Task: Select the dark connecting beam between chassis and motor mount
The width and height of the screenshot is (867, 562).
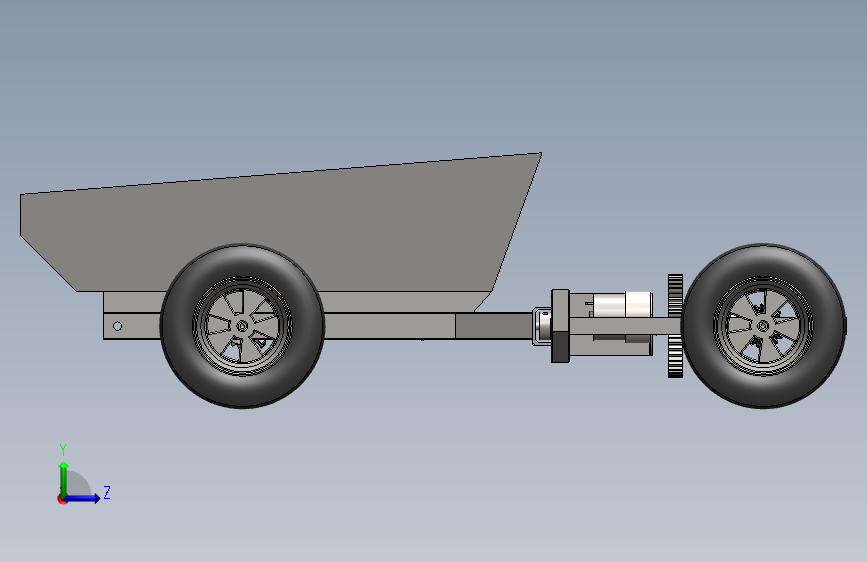Action: click(x=494, y=326)
